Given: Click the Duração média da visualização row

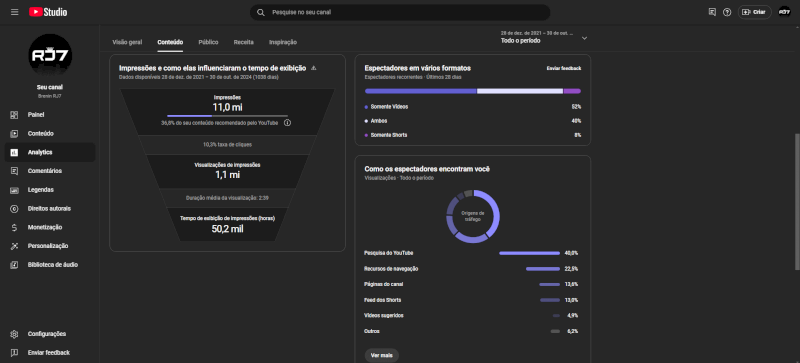Looking at the screenshot, I should pos(227,198).
